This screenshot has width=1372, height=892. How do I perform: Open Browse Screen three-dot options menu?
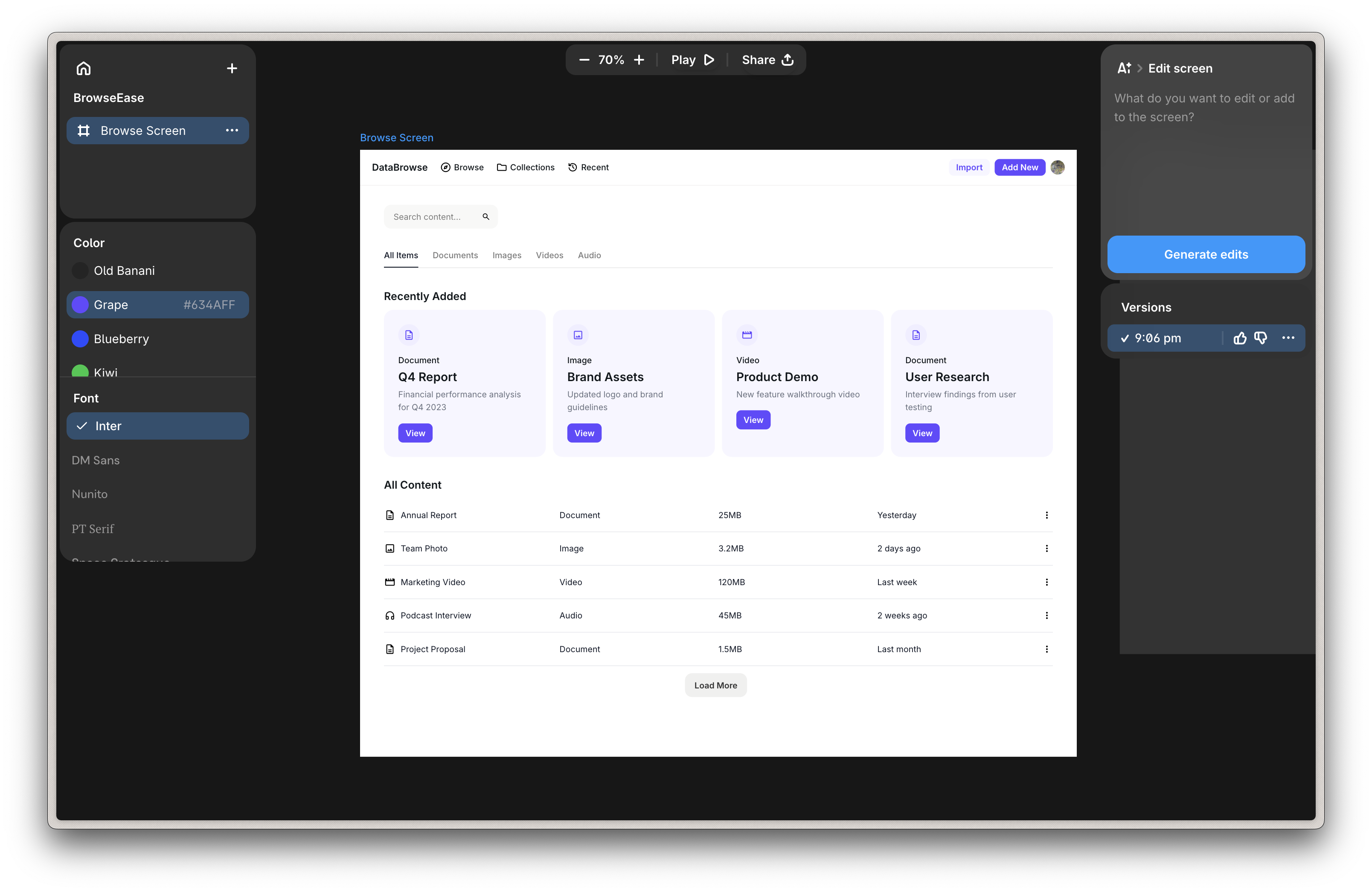click(x=232, y=130)
